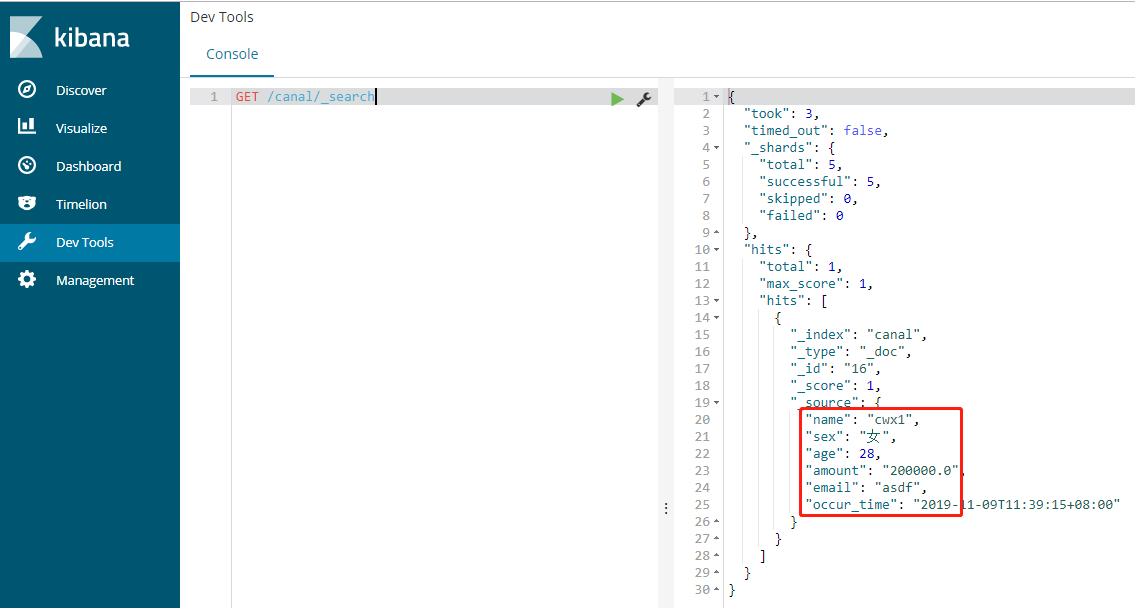1135x608 pixels.
Task: Toggle fold marker at line 9
Action: [x=717, y=232]
